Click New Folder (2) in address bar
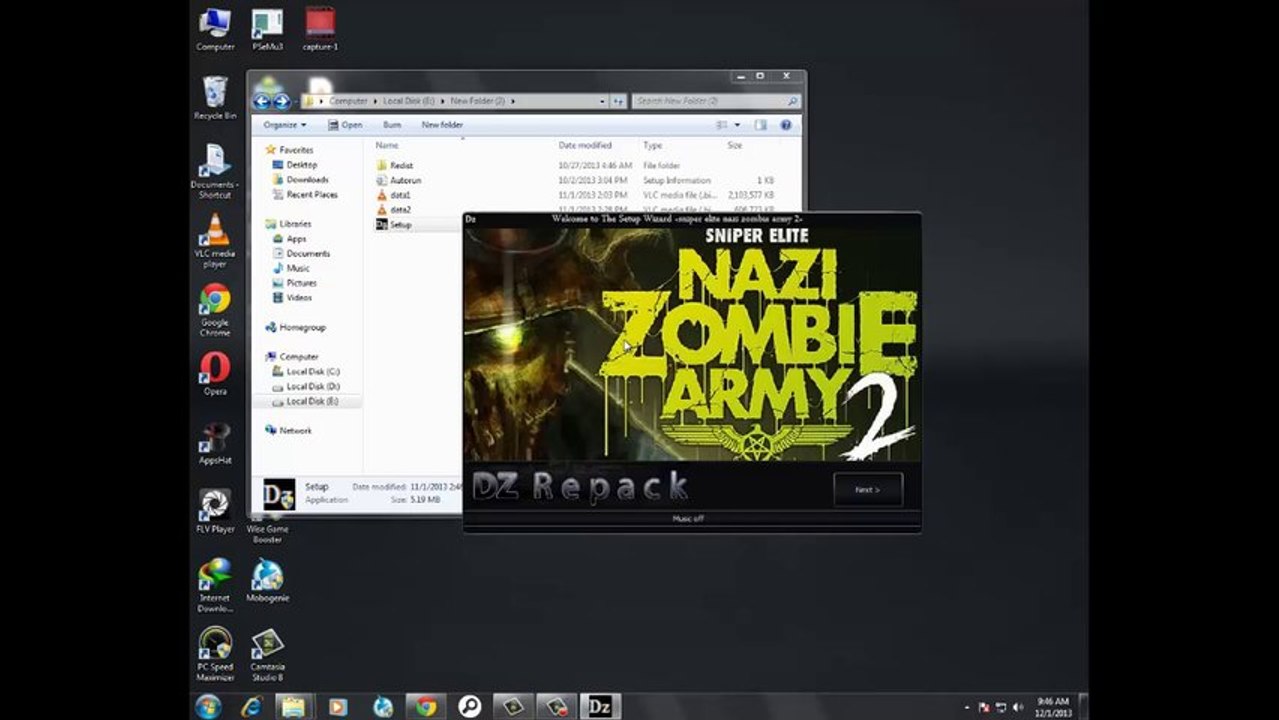Viewport: 1279px width, 720px height. tap(478, 101)
